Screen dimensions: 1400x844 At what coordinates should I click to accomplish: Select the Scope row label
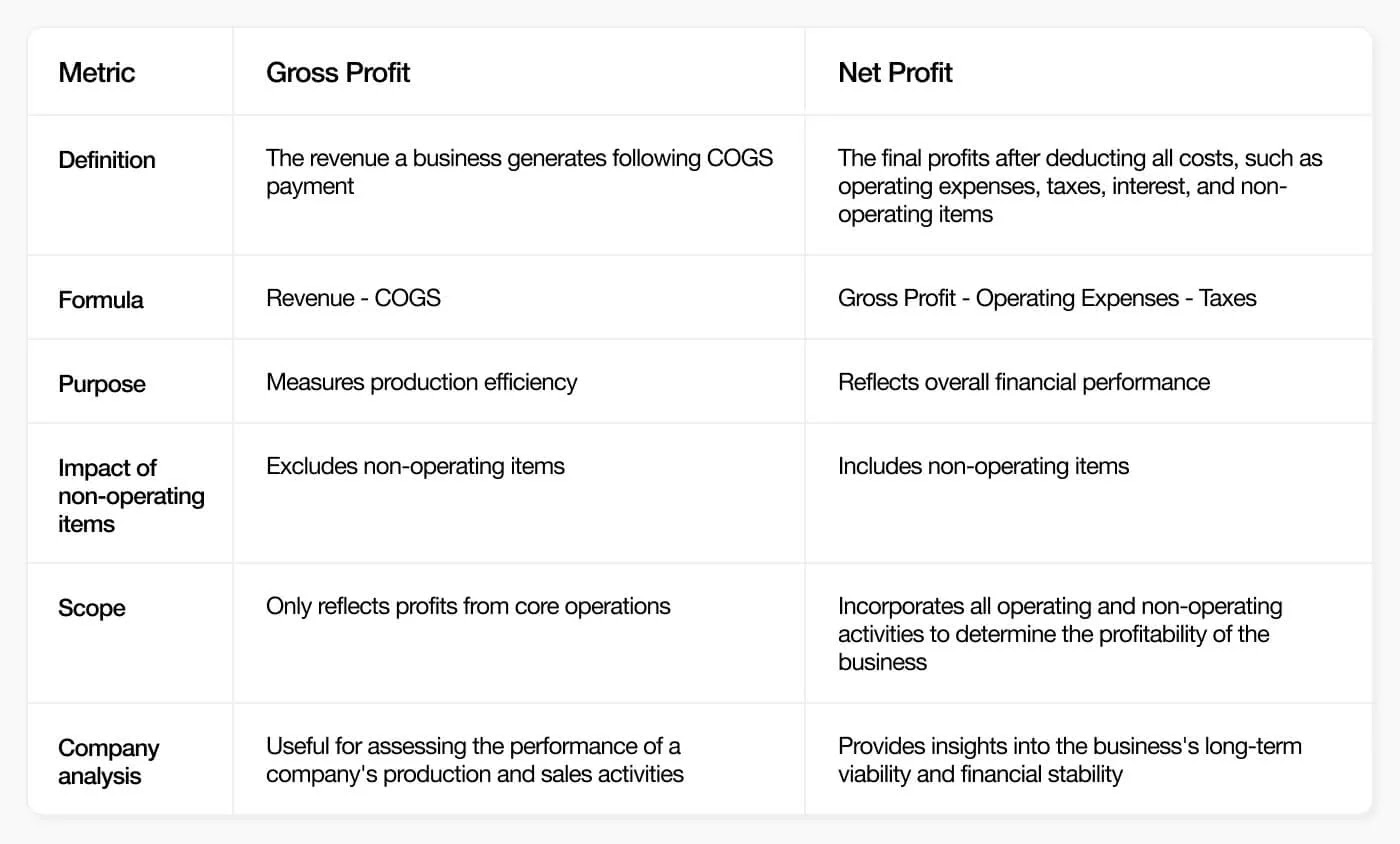coord(92,607)
